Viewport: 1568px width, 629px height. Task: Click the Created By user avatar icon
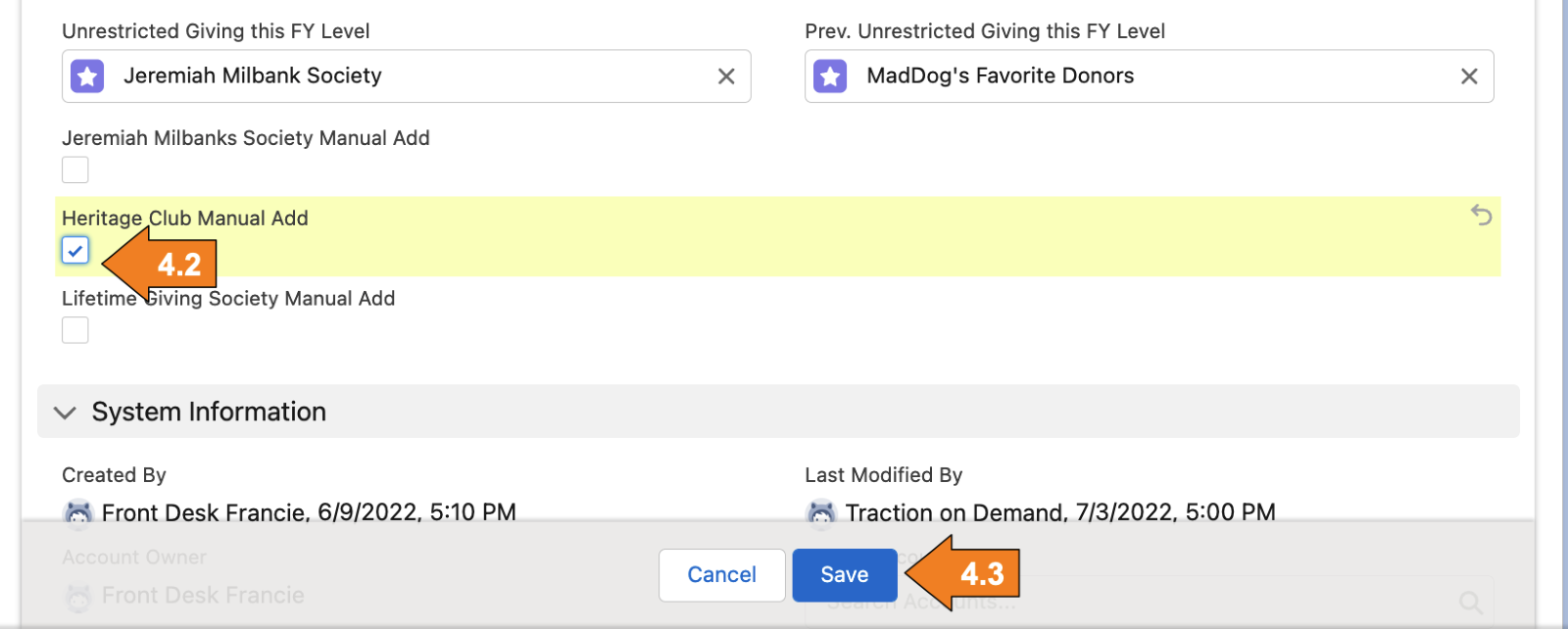tap(77, 512)
